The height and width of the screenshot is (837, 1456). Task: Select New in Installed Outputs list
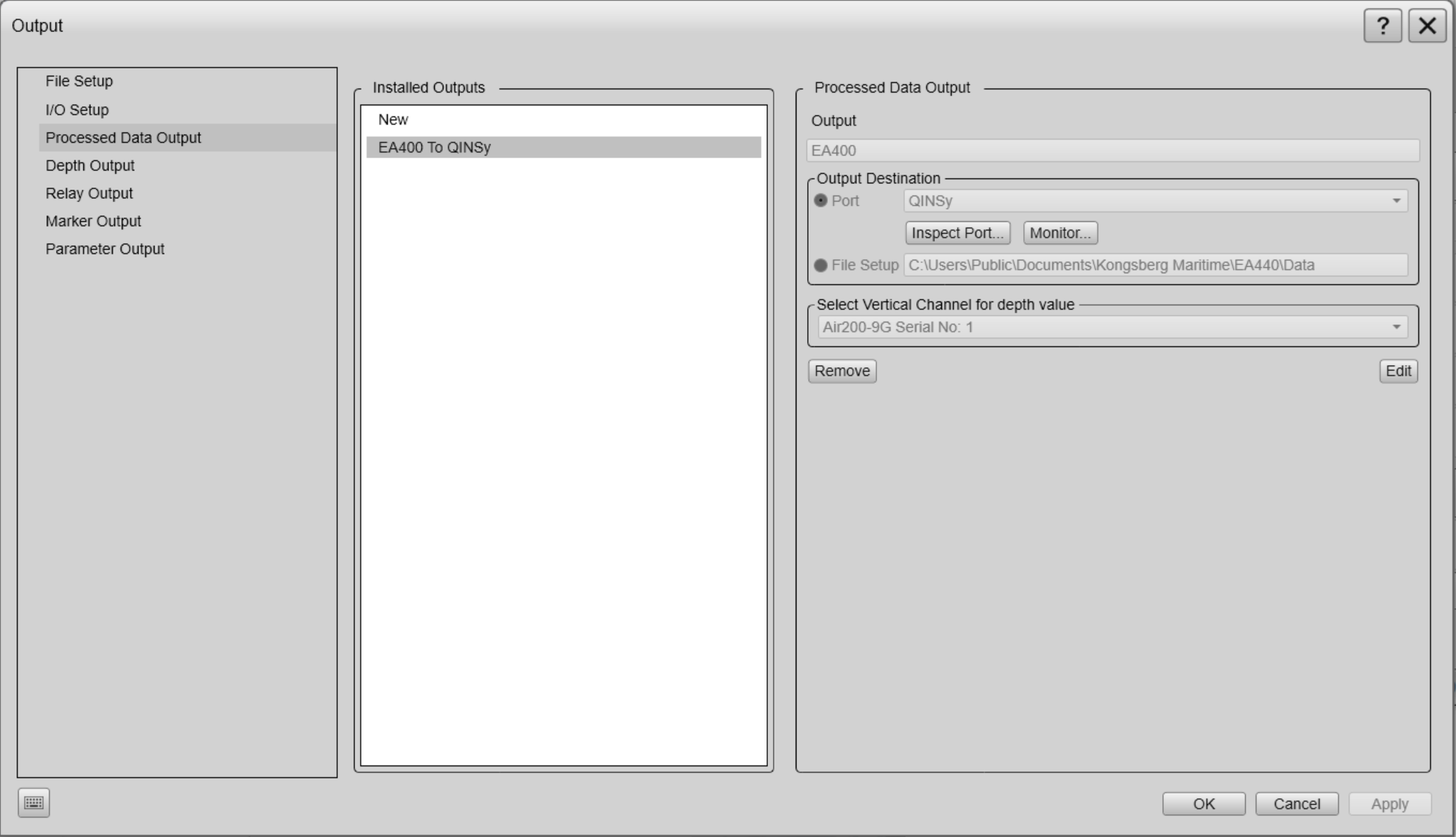(x=394, y=120)
